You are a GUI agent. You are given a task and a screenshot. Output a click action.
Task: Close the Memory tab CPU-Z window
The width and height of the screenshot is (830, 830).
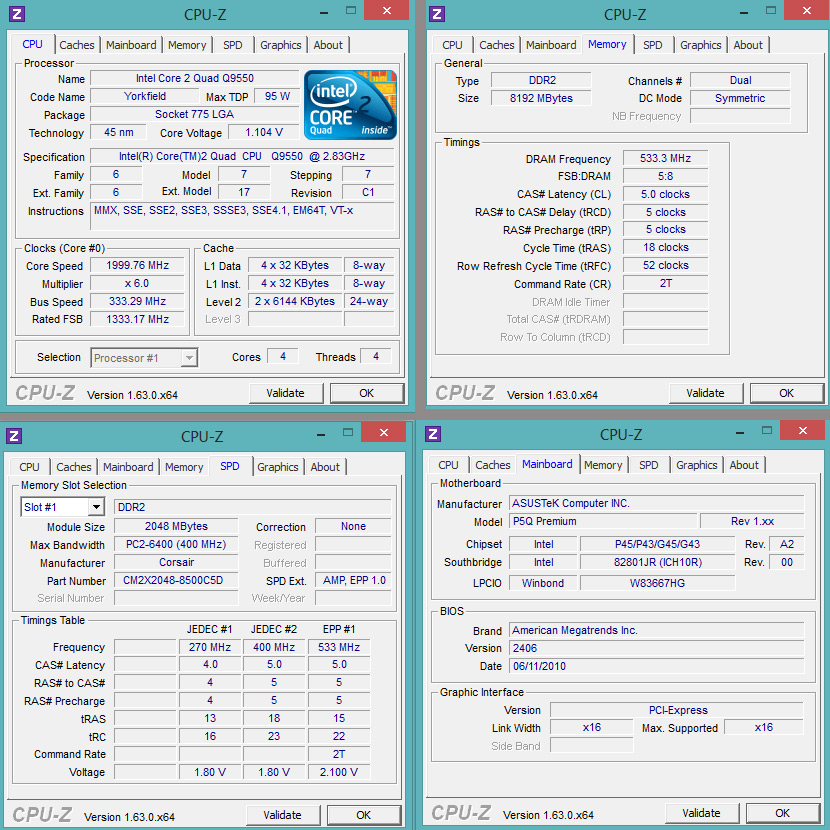(x=807, y=10)
